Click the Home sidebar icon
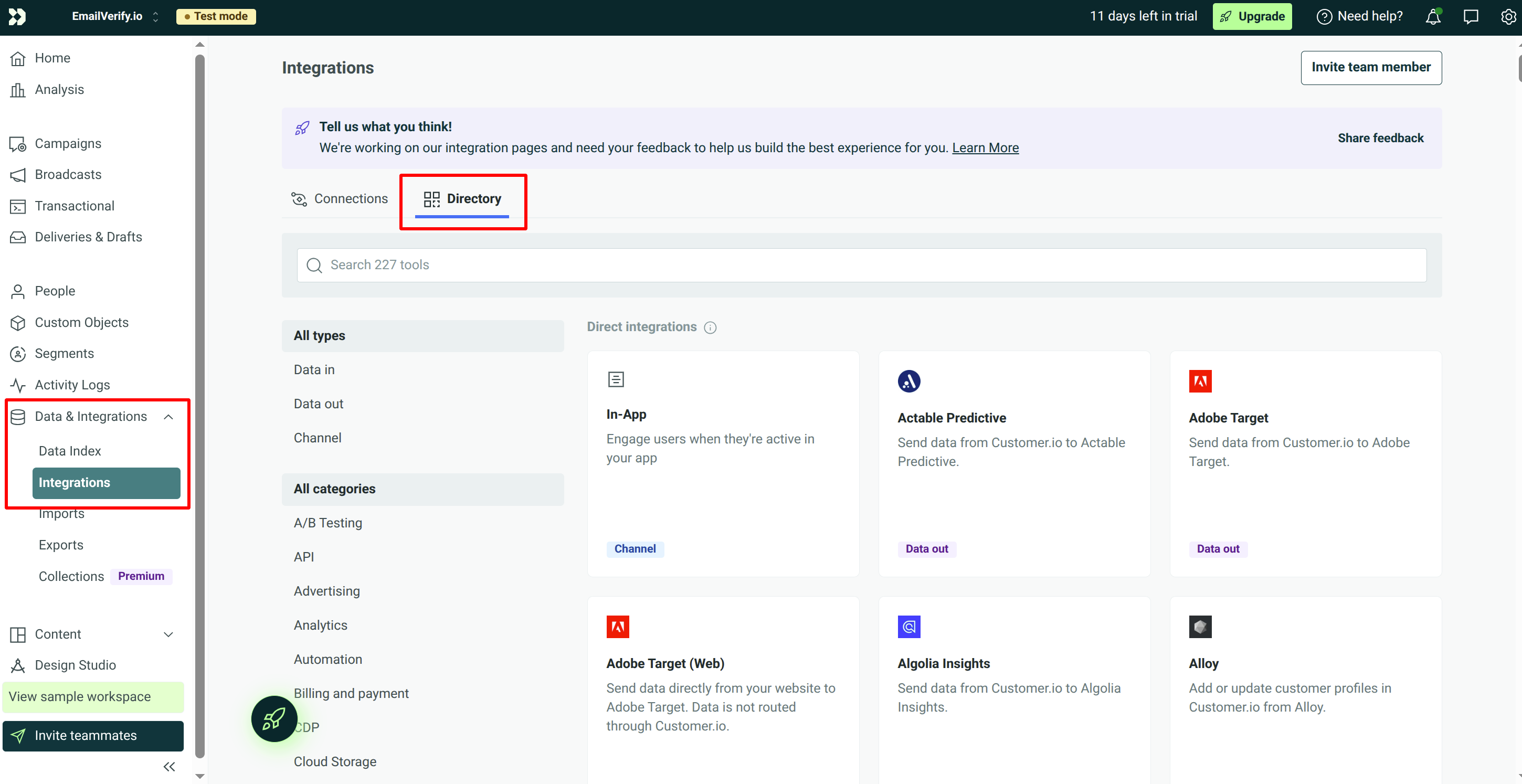Viewport: 1522px width, 784px height. pyautogui.click(x=18, y=58)
